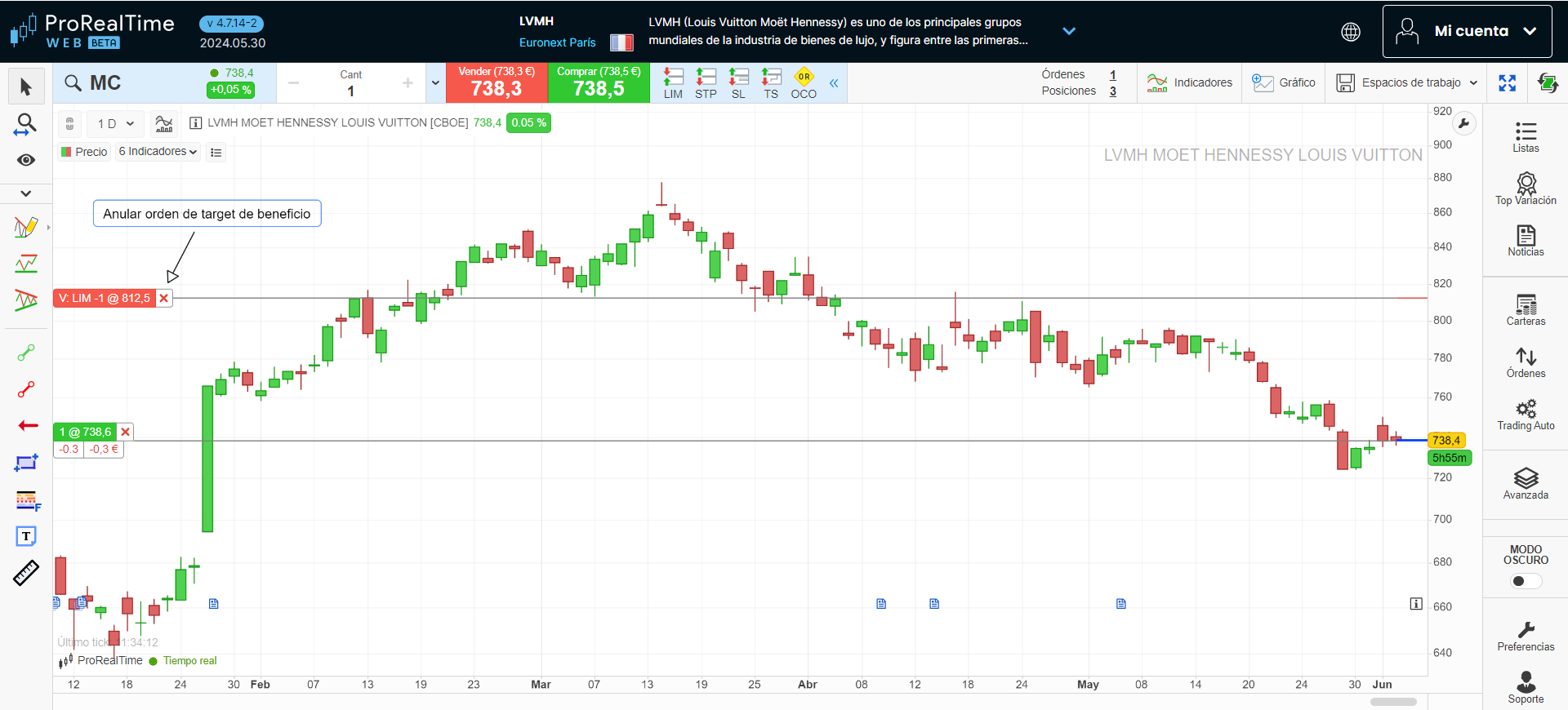Screen dimensions: 1568x710
Task: Open the Noticias panel
Action: click(1526, 241)
